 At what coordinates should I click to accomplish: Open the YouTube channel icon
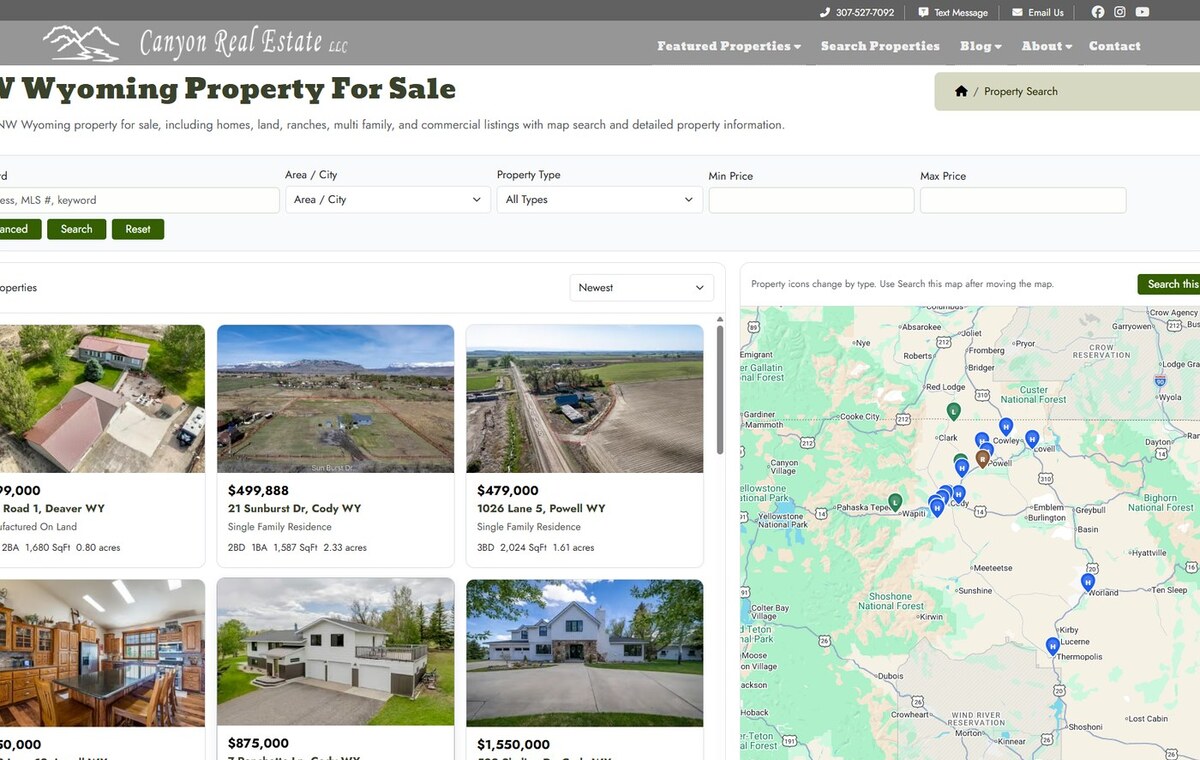[1142, 12]
